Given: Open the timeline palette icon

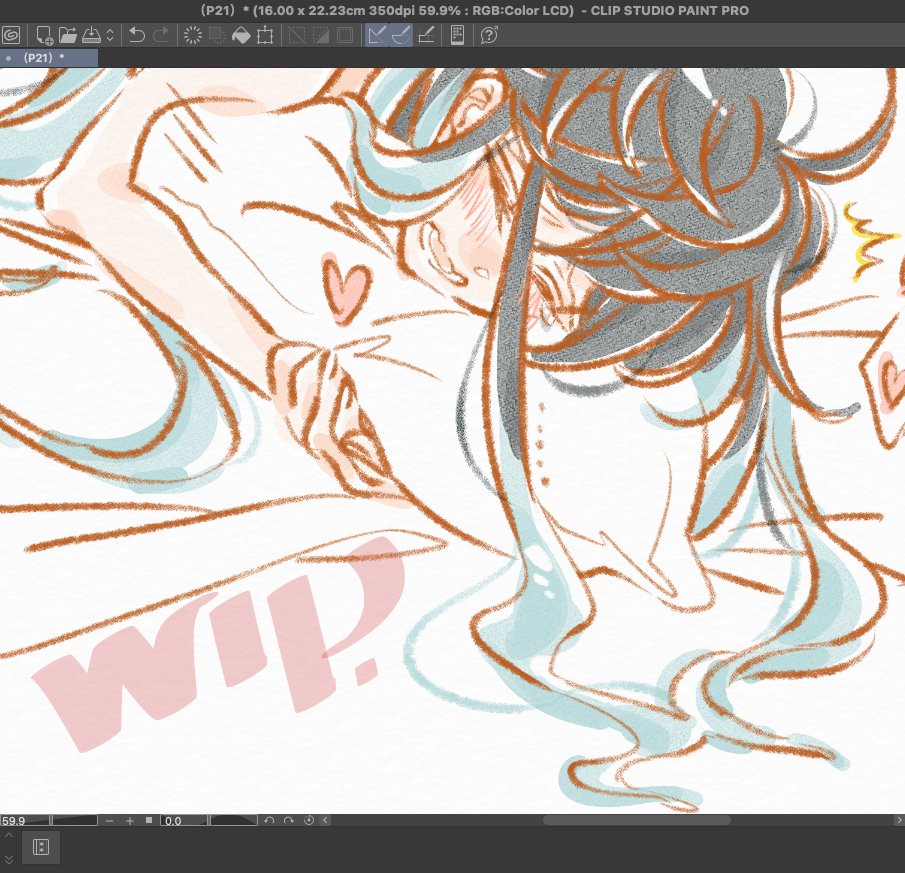Looking at the screenshot, I should point(41,847).
